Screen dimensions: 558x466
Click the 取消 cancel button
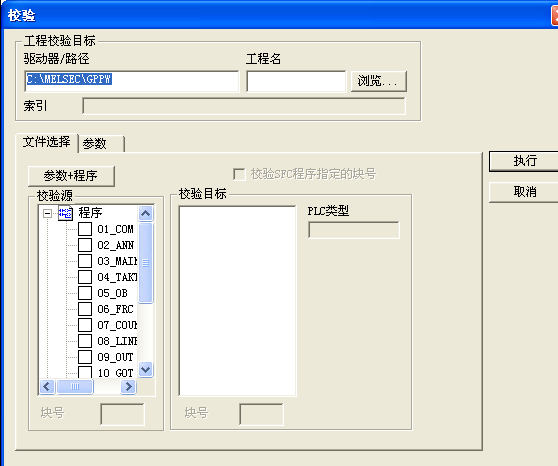point(525,192)
